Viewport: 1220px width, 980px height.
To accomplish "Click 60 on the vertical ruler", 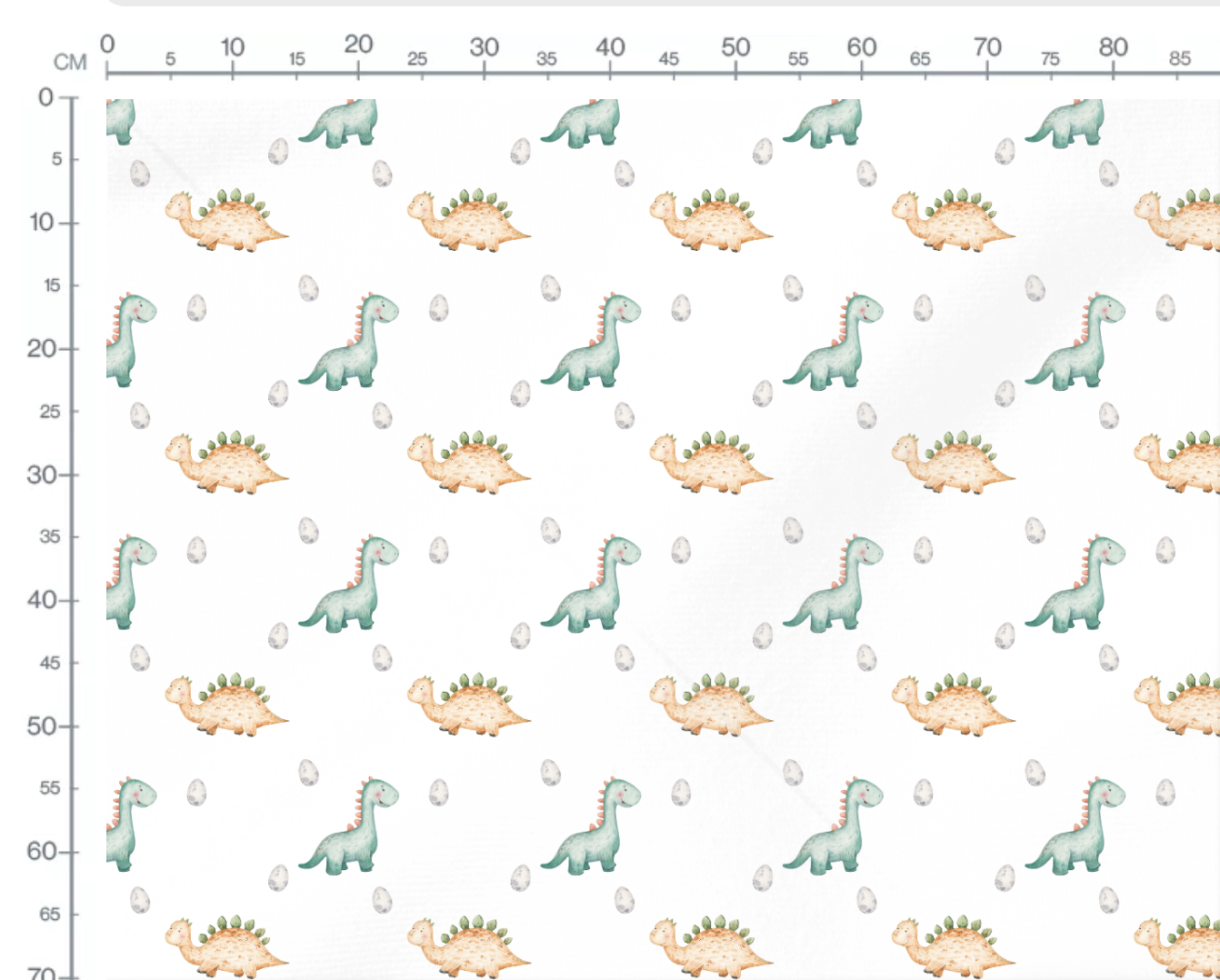I will click(41, 851).
